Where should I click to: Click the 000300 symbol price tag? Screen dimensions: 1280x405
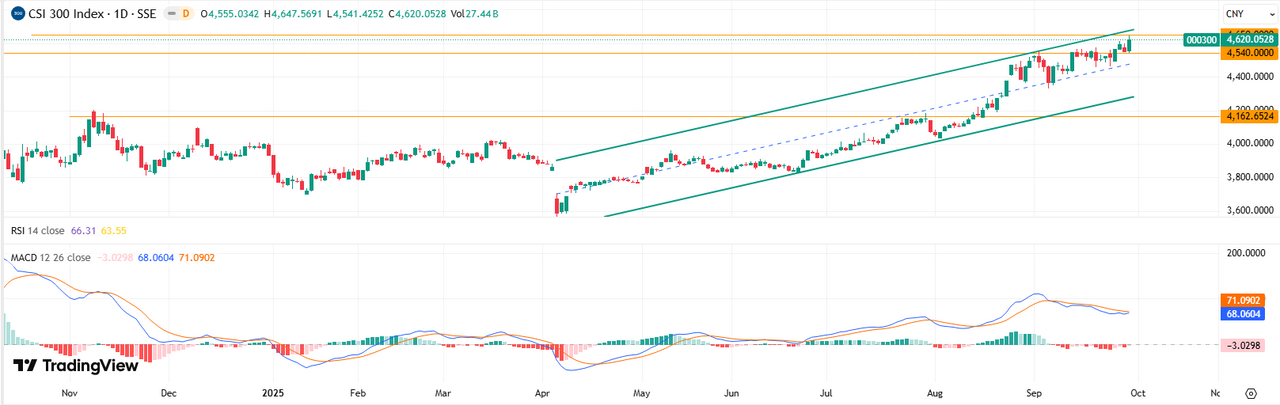(1200, 40)
